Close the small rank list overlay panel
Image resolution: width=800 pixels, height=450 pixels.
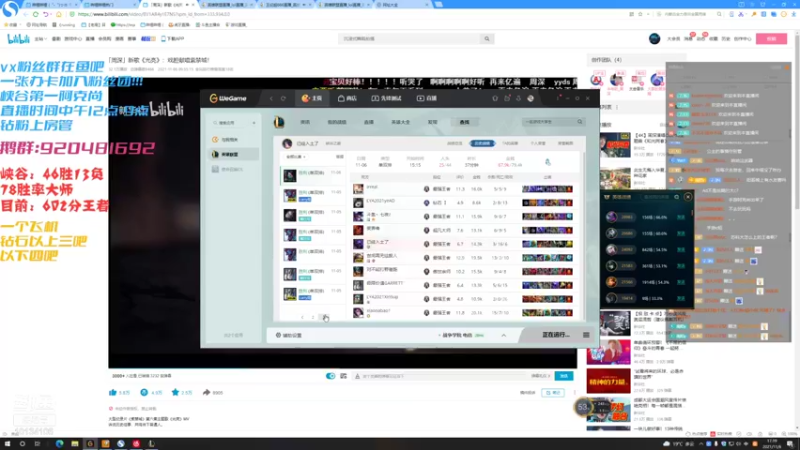tap(688, 196)
